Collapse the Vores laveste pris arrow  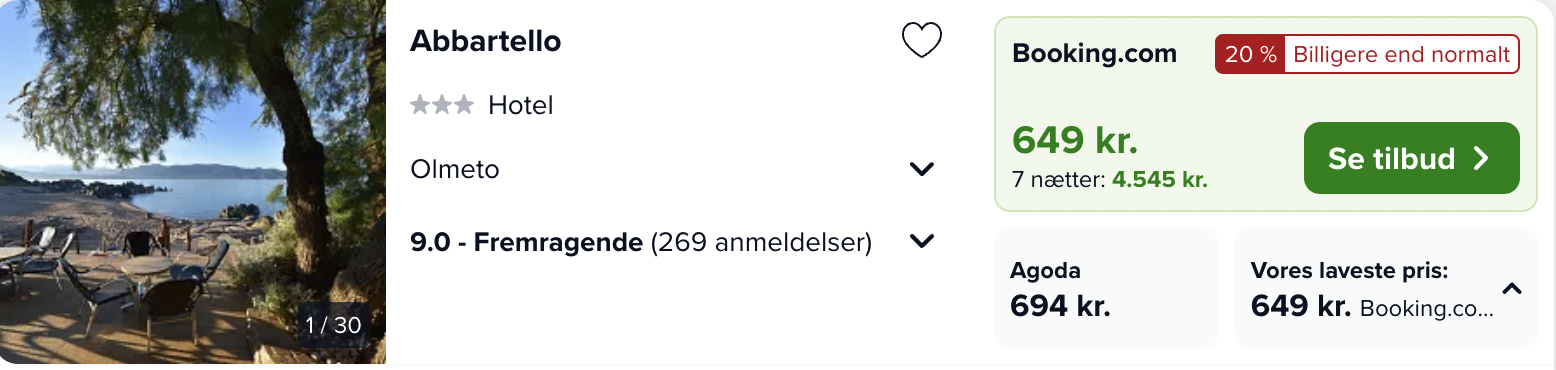coord(1512,290)
